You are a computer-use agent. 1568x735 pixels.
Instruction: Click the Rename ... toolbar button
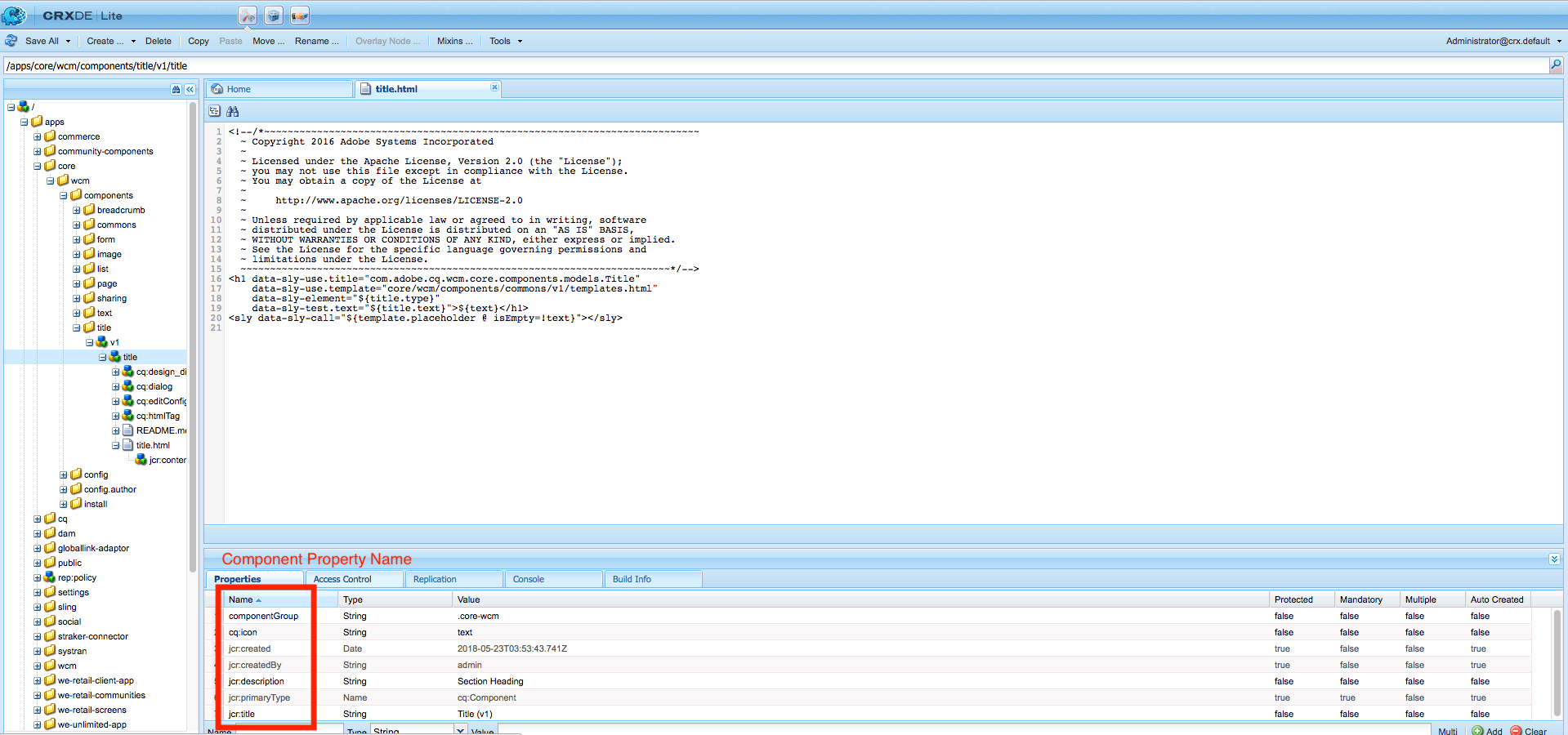[x=317, y=41]
